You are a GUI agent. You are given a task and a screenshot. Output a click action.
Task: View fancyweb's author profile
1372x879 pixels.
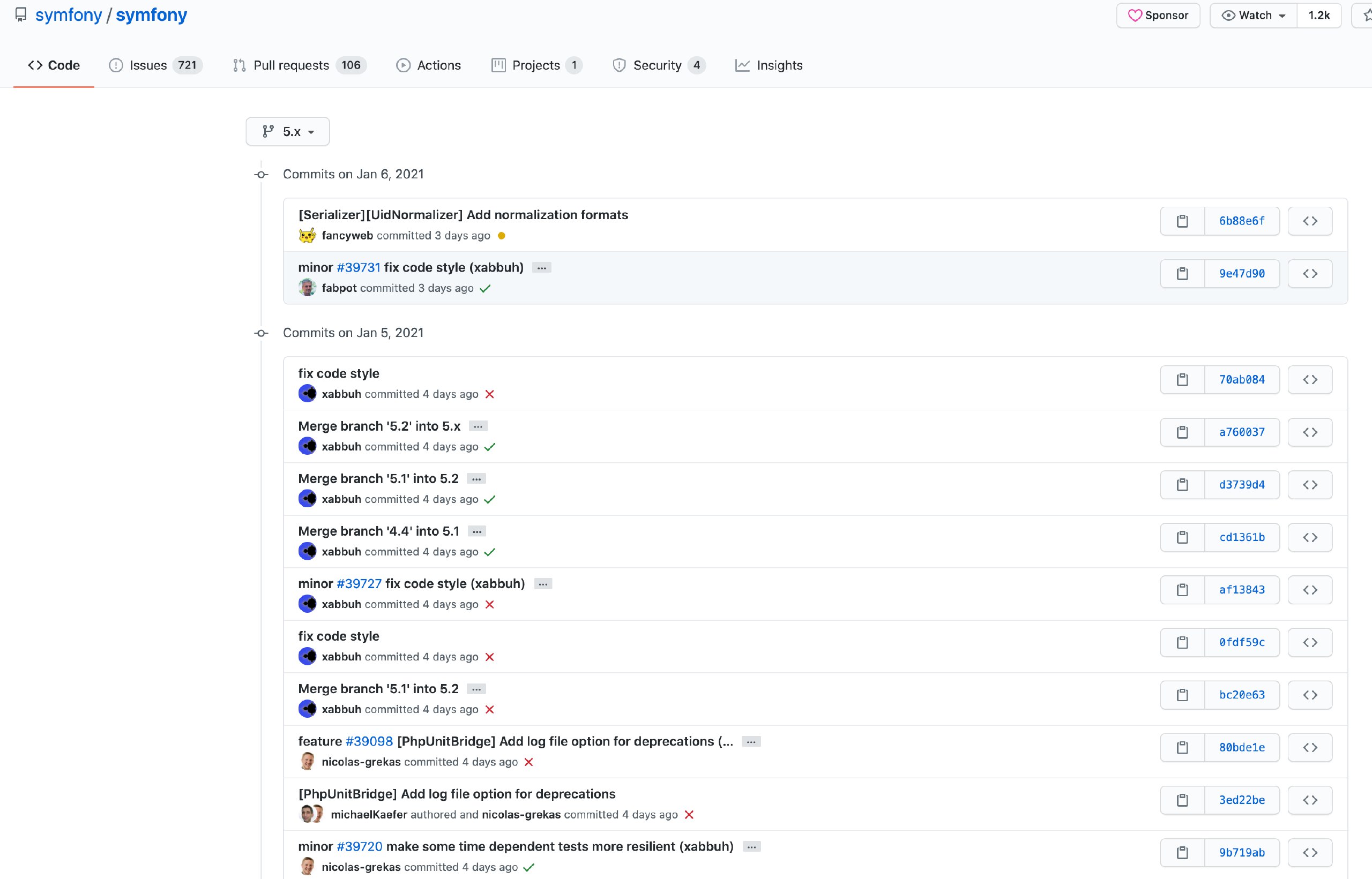pos(347,236)
